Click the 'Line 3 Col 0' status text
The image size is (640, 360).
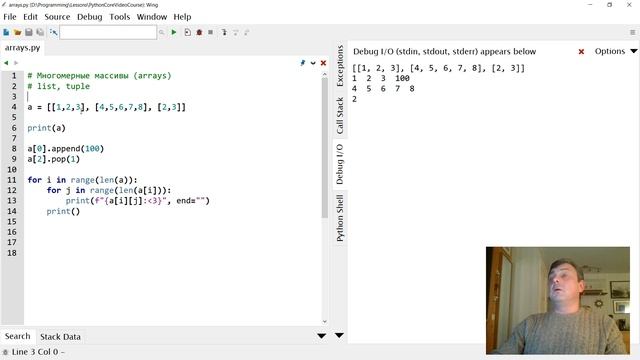35,352
